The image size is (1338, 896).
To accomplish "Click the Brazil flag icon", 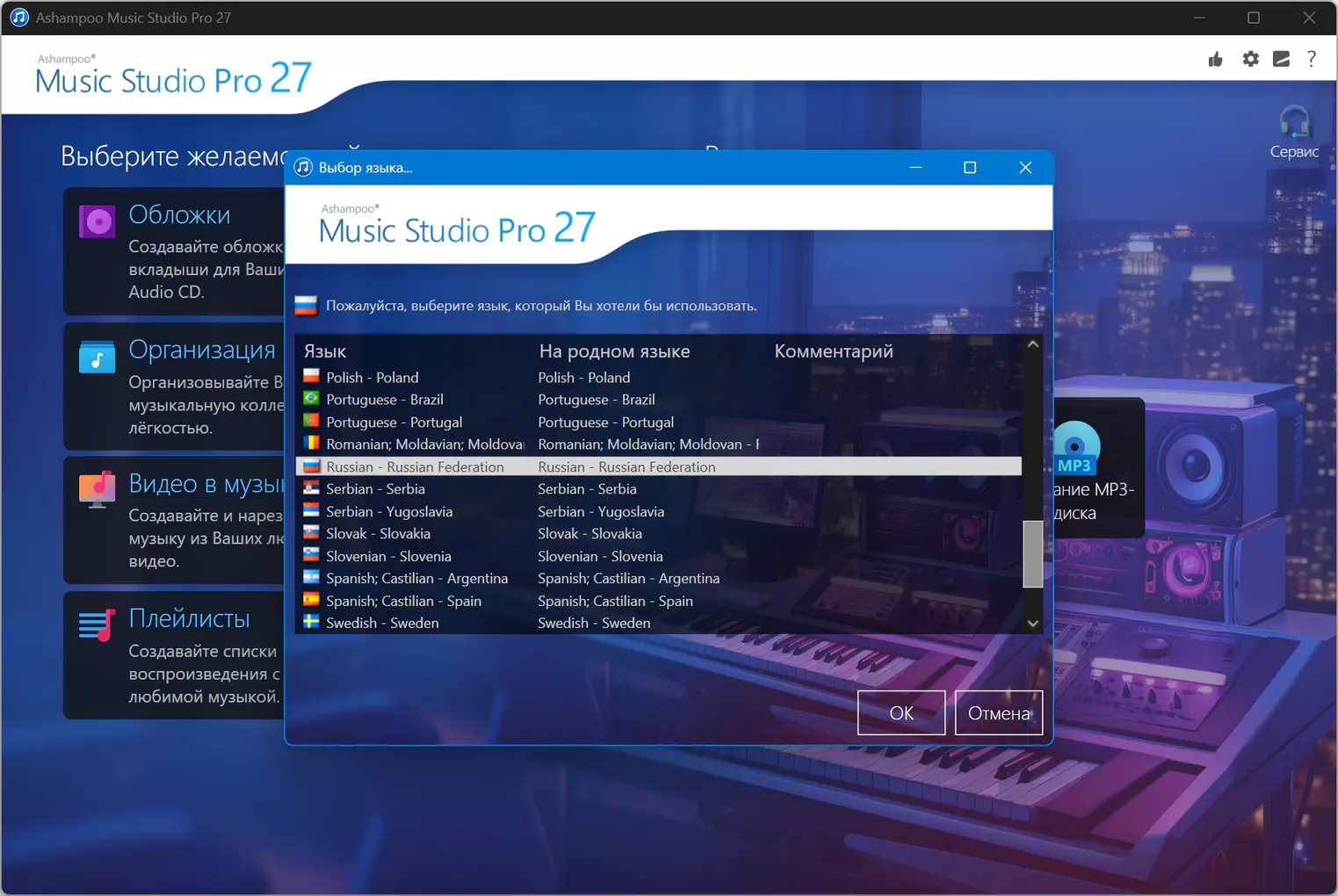I will click(x=311, y=399).
